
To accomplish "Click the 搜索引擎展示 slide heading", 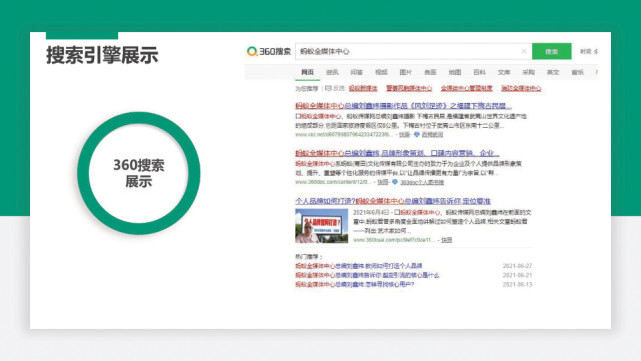I will [102, 55].
